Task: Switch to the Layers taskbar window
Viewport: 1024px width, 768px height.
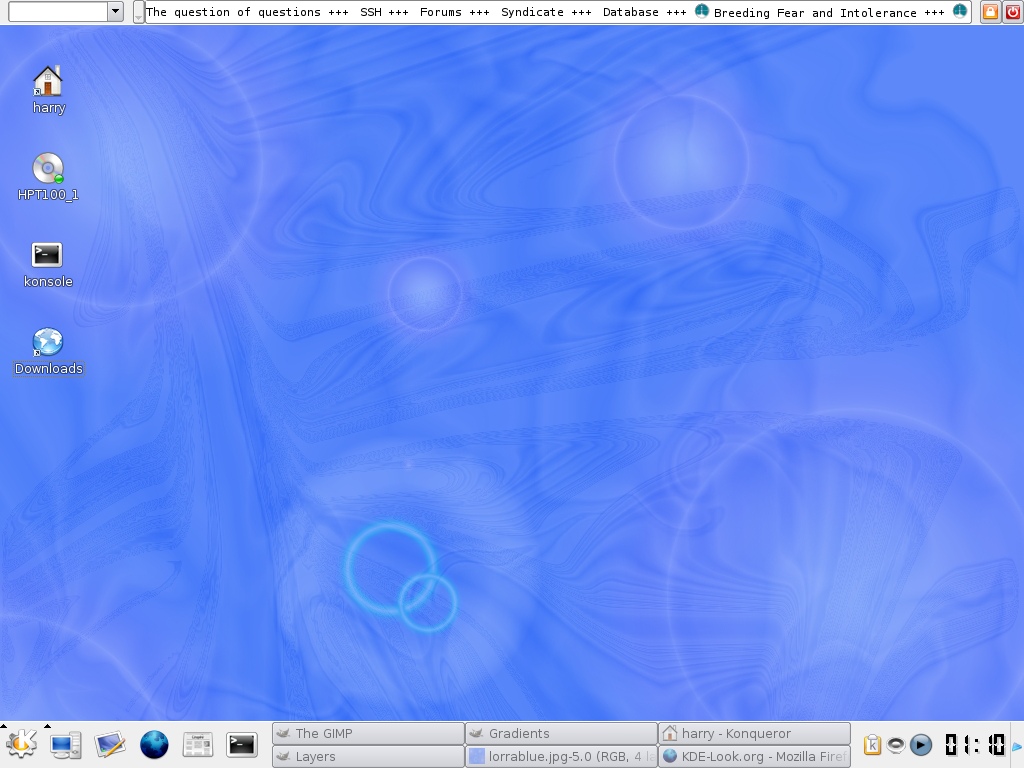Action: tap(368, 756)
